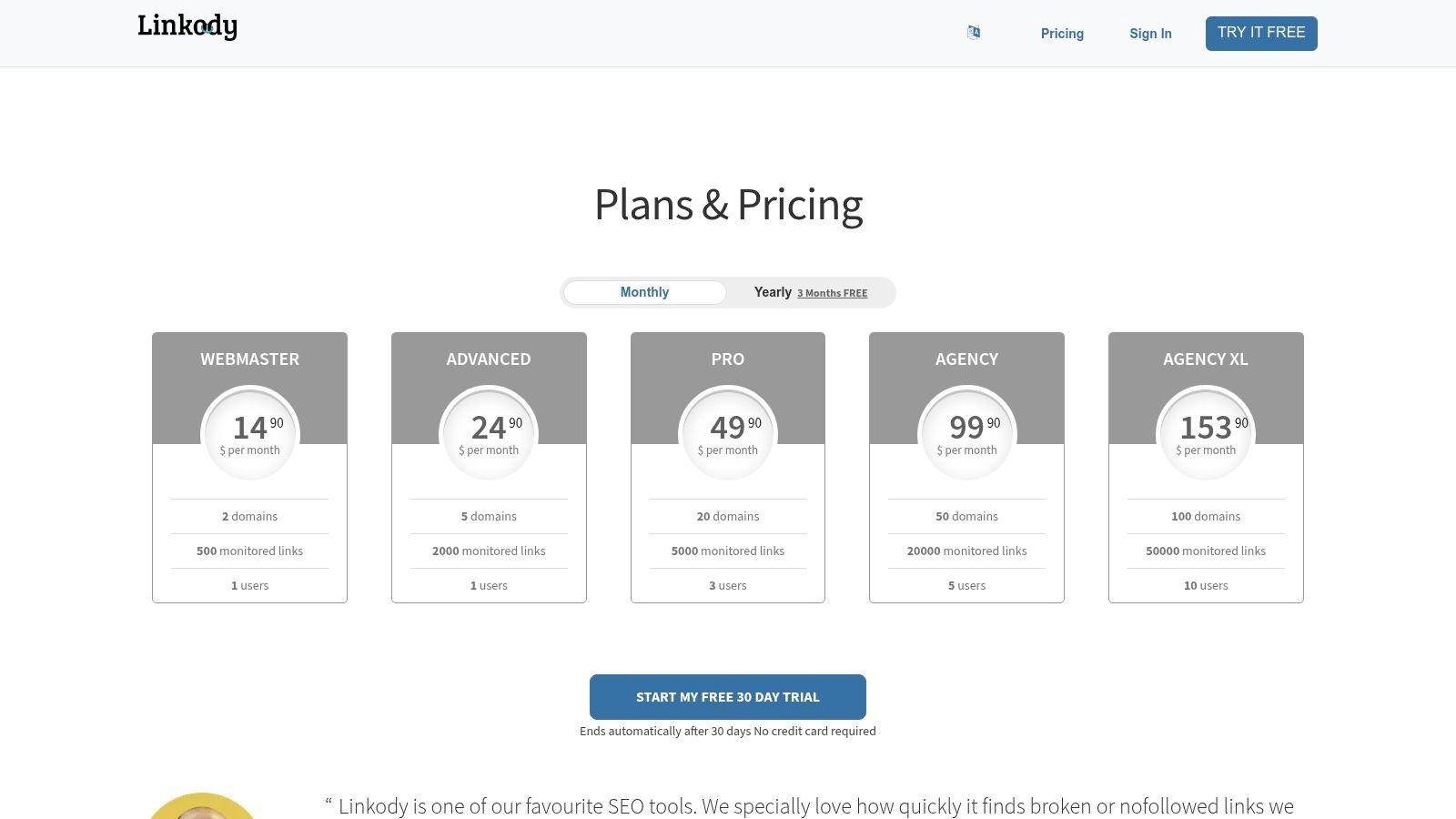Click the 99.90 price circle
Viewport: 1456px width, 819px height.
967,434
